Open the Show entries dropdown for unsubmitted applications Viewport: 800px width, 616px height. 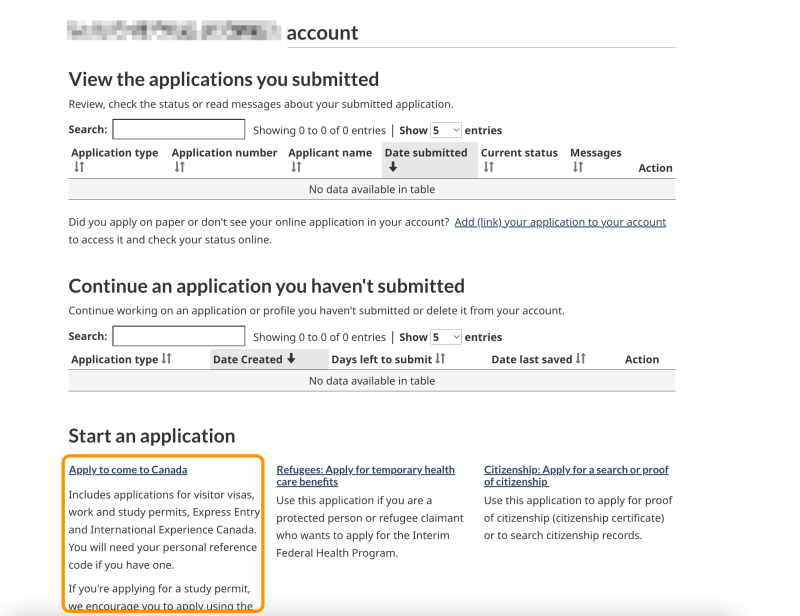446,337
